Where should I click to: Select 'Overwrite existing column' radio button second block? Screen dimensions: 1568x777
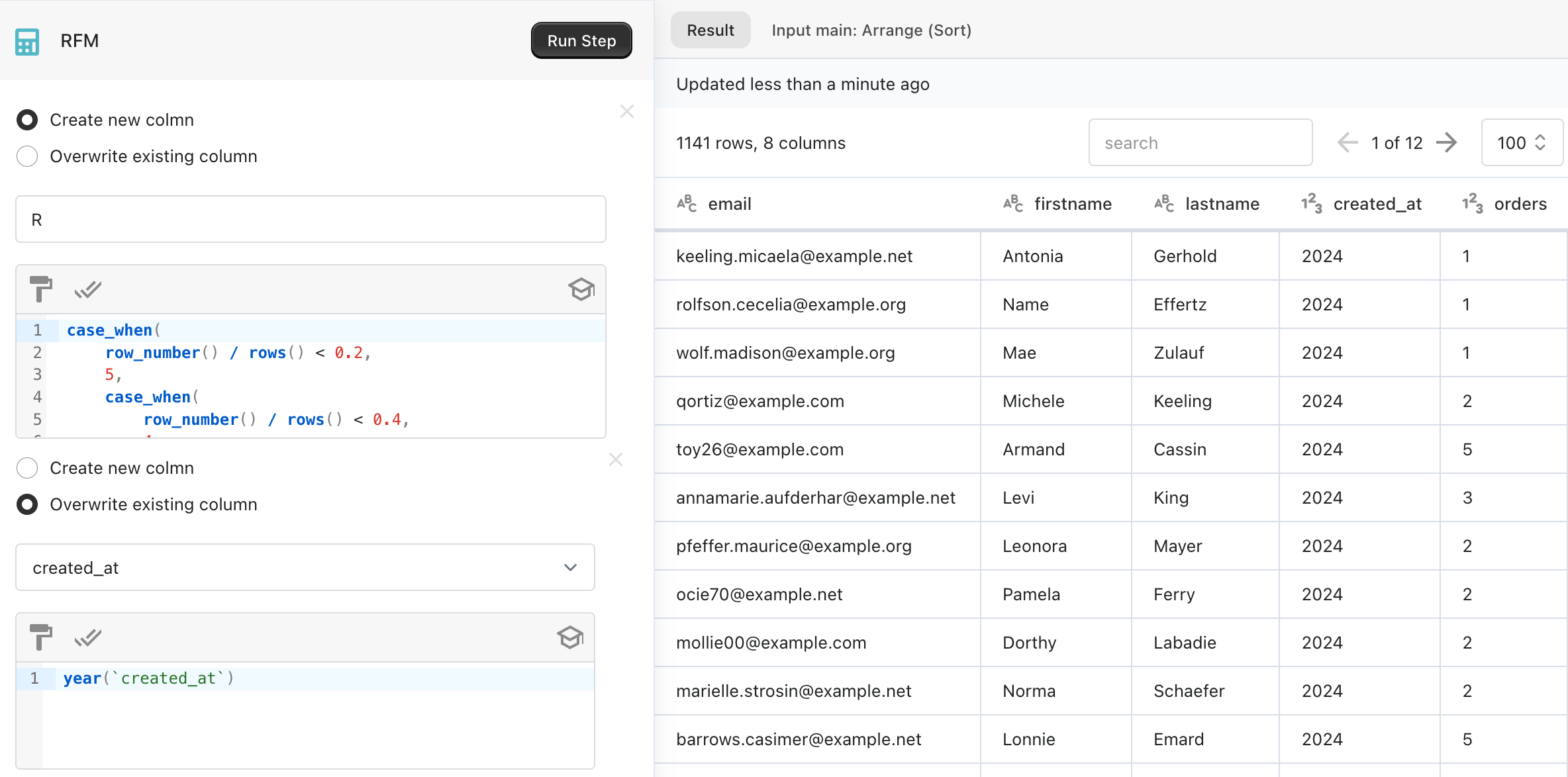[27, 503]
